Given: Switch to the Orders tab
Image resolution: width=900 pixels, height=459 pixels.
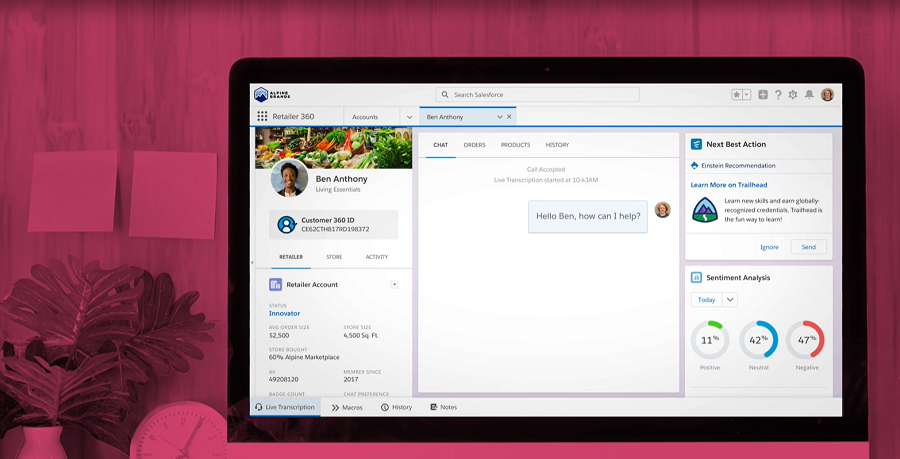Looking at the screenshot, I should (x=474, y=145).
